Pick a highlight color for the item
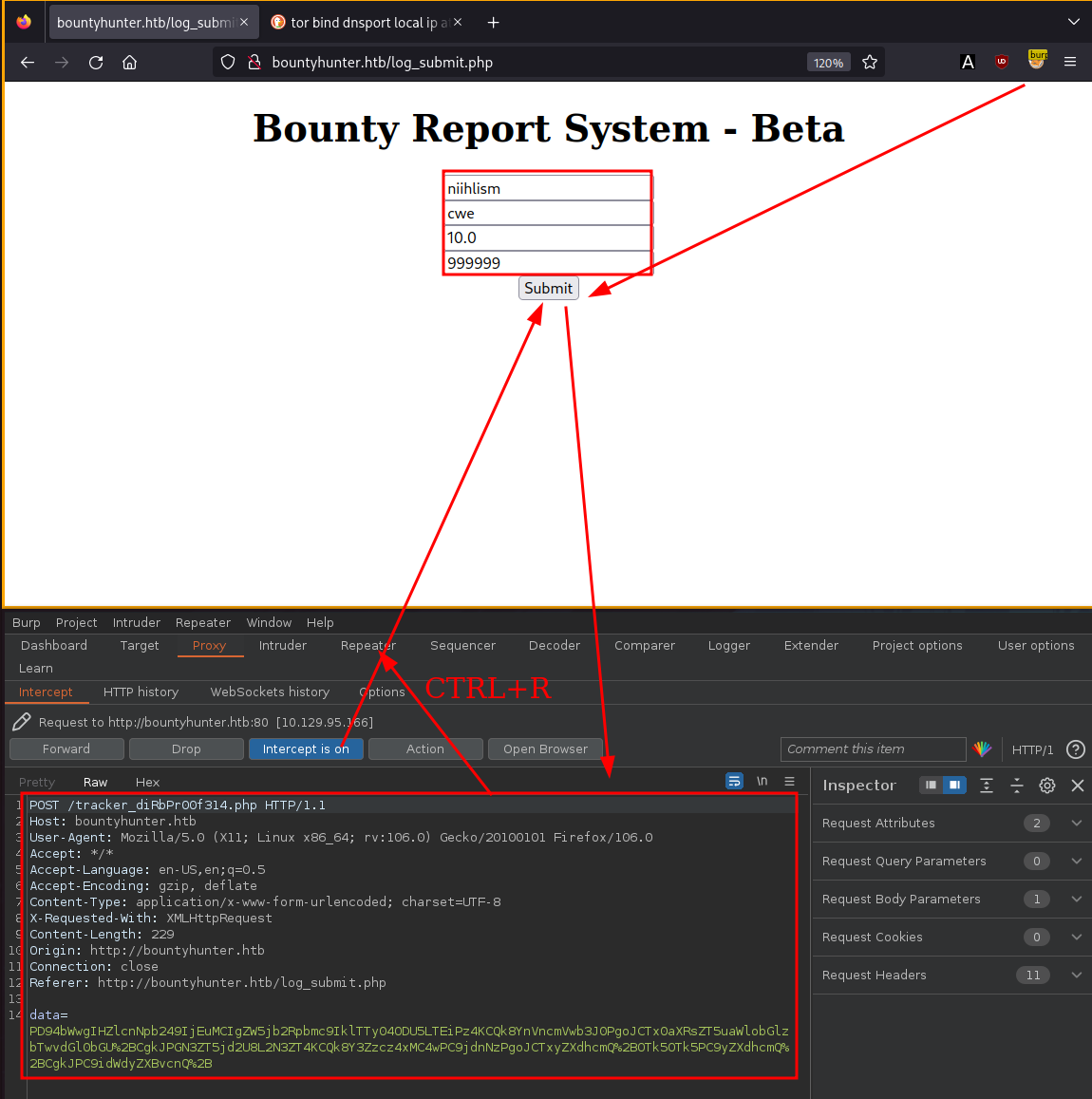The image size is (1092, 1099). tap(983, 748)
